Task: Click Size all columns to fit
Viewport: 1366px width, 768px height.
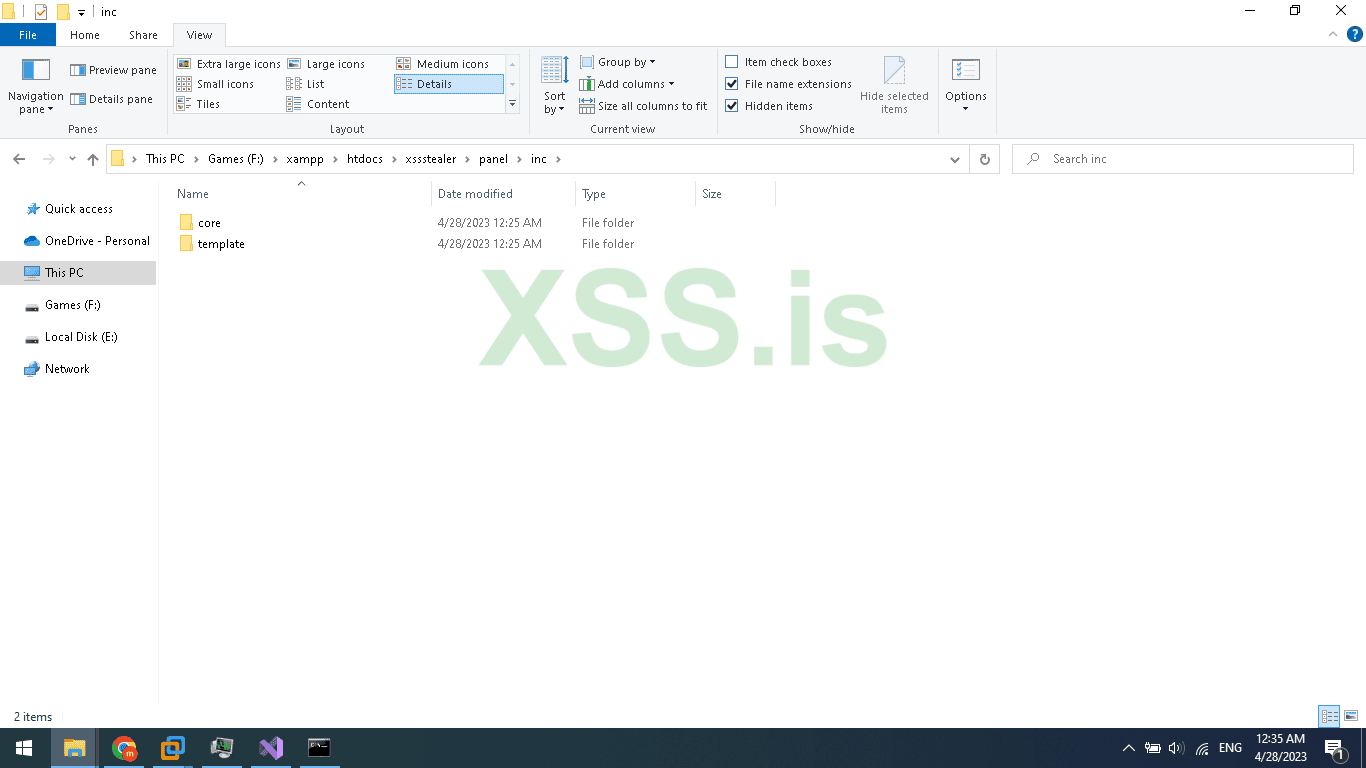Action: [643, 106]
